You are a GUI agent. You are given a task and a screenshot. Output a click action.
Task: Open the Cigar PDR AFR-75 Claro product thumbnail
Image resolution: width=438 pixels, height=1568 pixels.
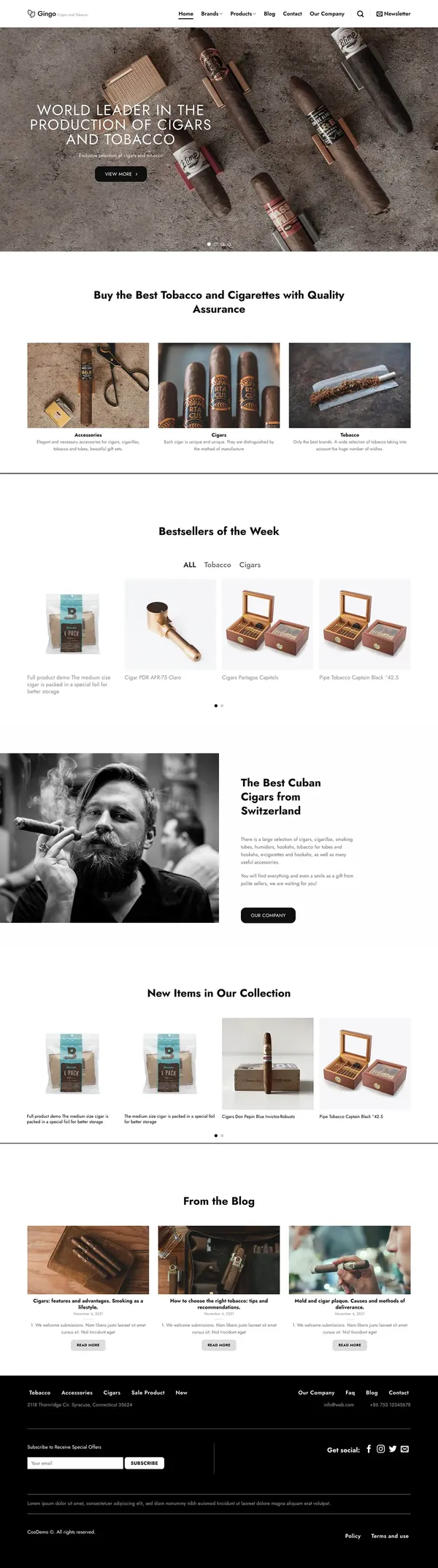[x=170, y=624]
